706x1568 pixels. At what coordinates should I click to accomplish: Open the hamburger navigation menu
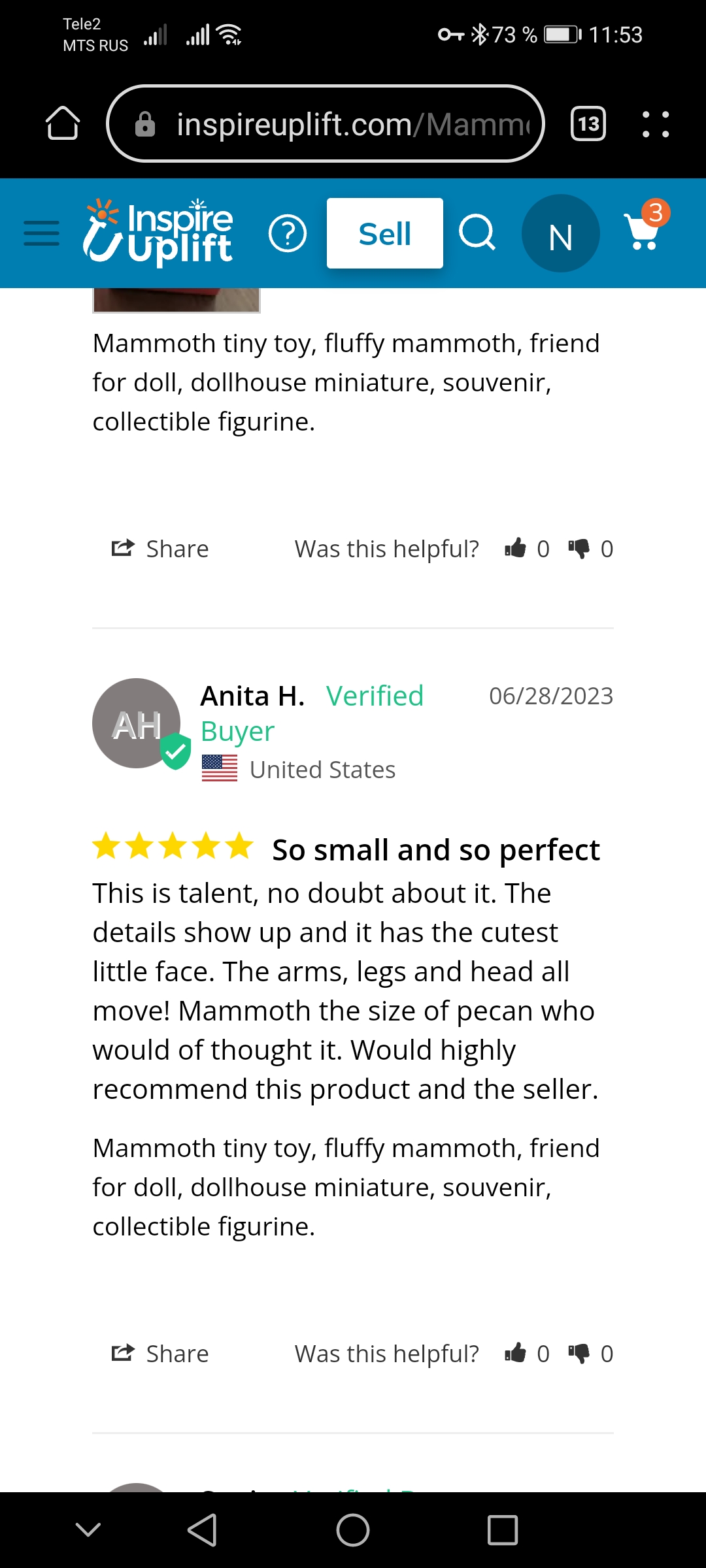pyautogui.click(x=41, y=233)
